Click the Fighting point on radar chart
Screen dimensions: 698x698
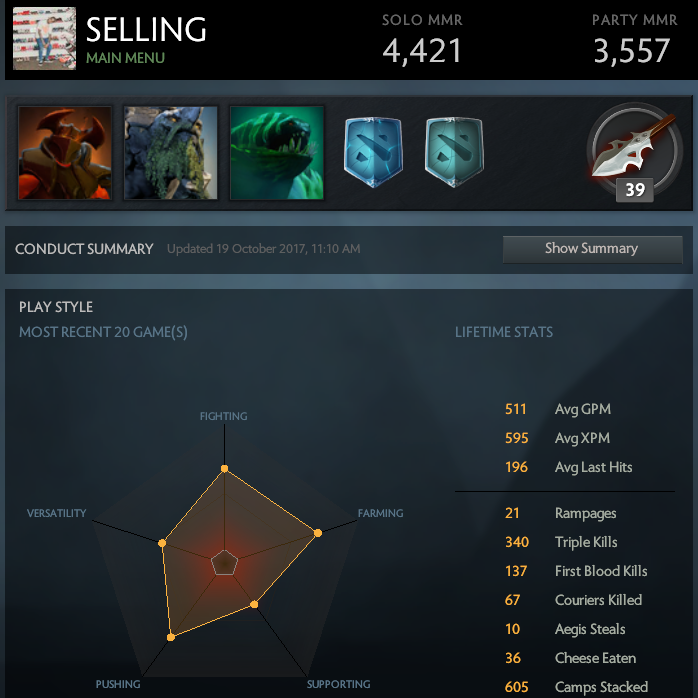click(224, 468)
